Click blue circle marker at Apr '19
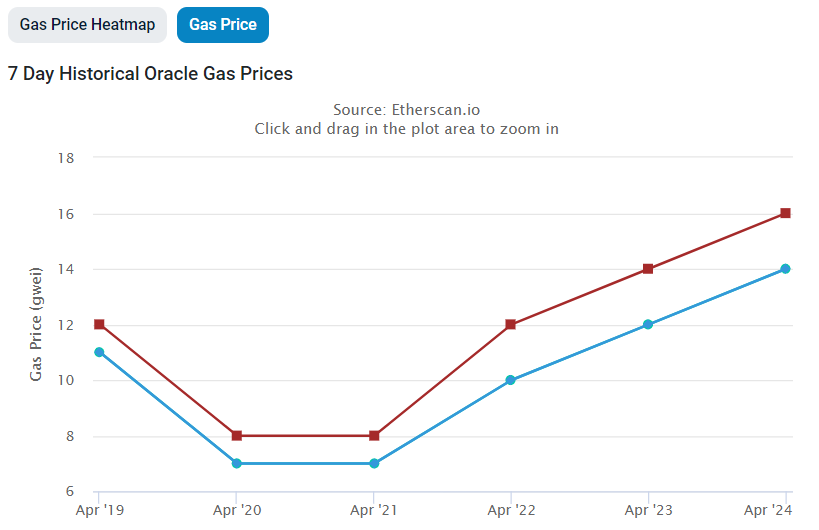 99,352
